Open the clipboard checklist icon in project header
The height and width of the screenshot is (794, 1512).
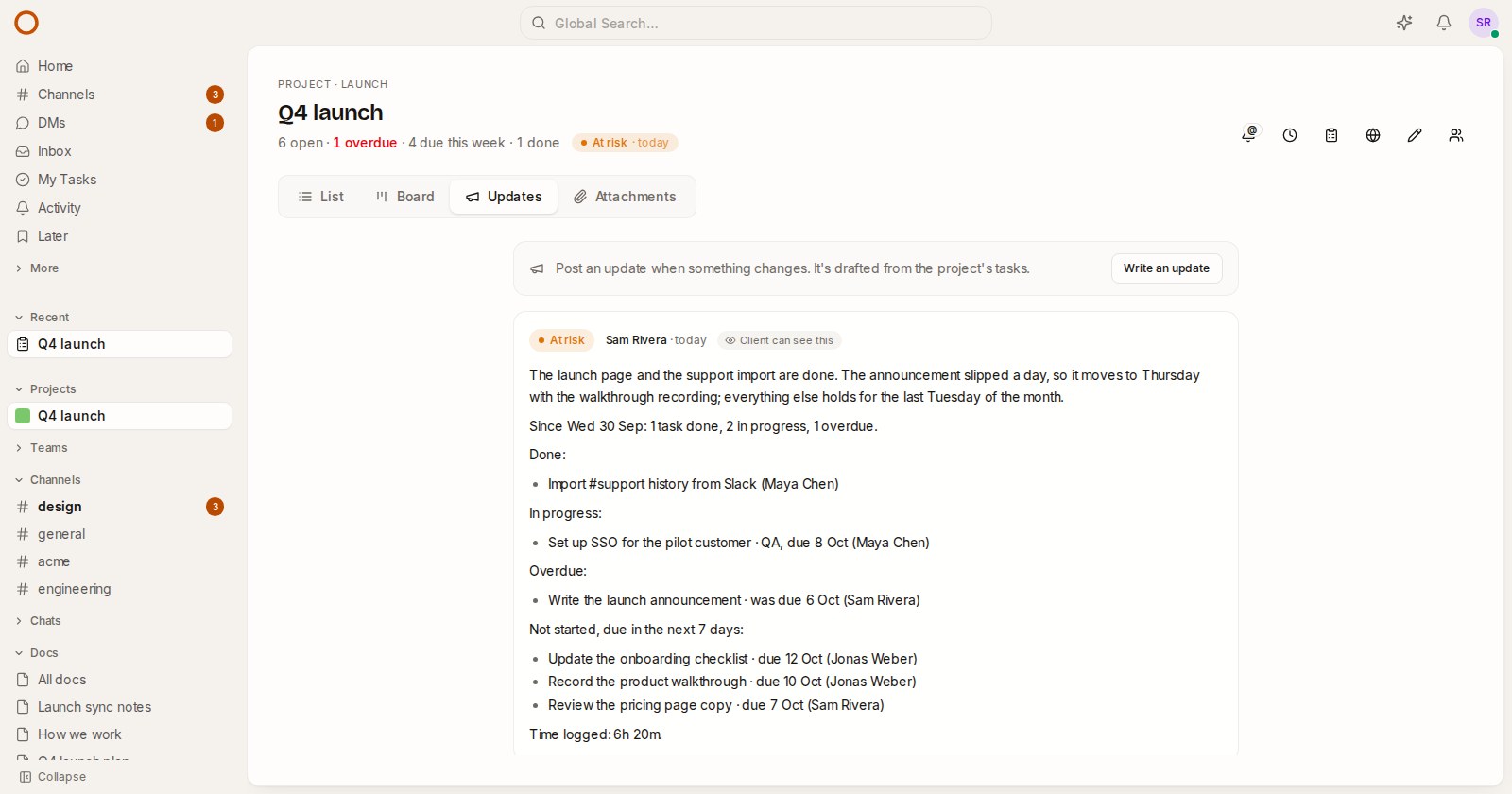[x=1332, y=135]
